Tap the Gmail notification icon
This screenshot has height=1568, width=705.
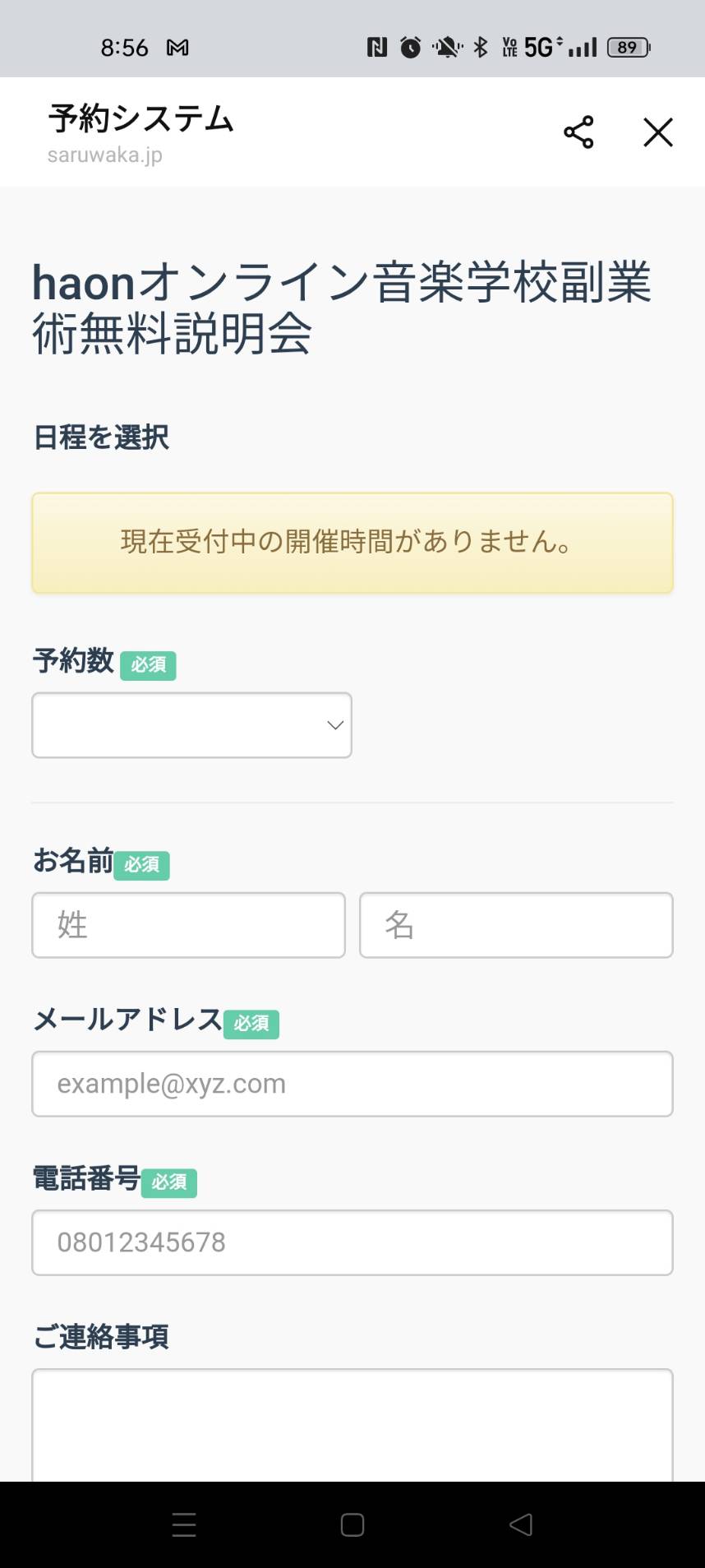point(177,48)
